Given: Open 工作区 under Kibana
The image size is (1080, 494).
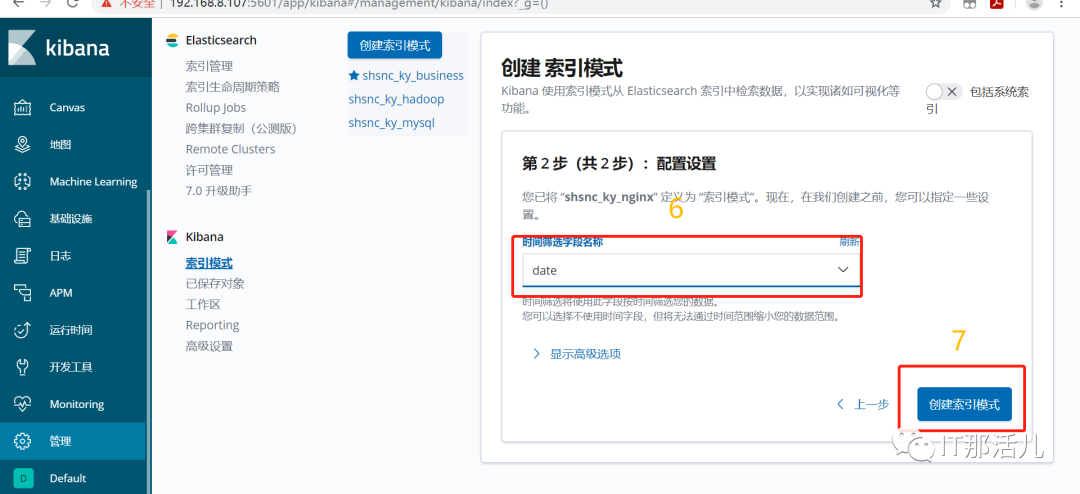Looking at the screenshot, I should (x=203, y=305).
